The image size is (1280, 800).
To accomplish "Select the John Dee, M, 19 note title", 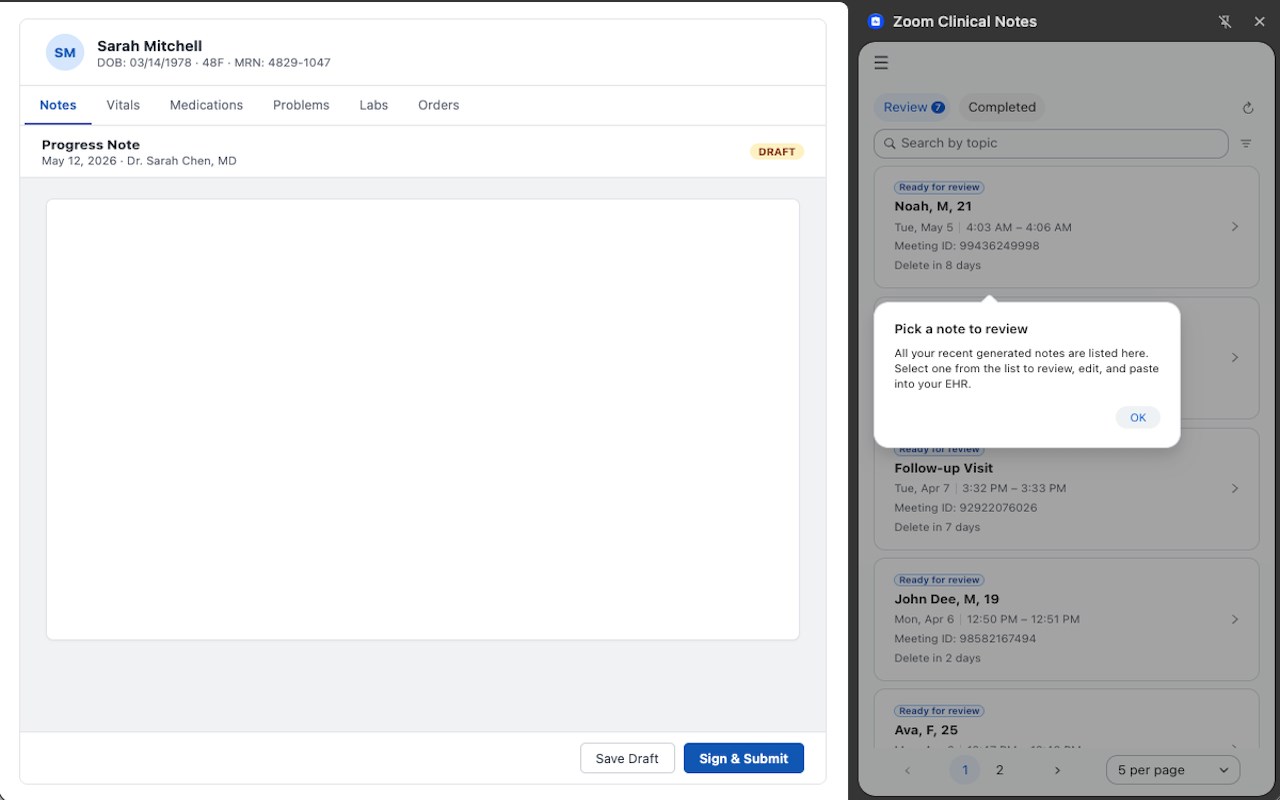I will pyautogui.click(x=947, y=599).
